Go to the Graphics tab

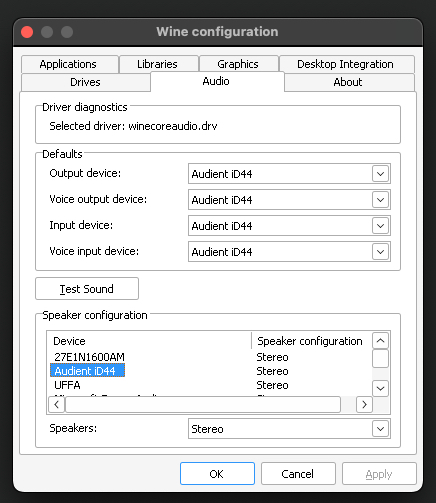pyautogui.click(x=238, y=64)
